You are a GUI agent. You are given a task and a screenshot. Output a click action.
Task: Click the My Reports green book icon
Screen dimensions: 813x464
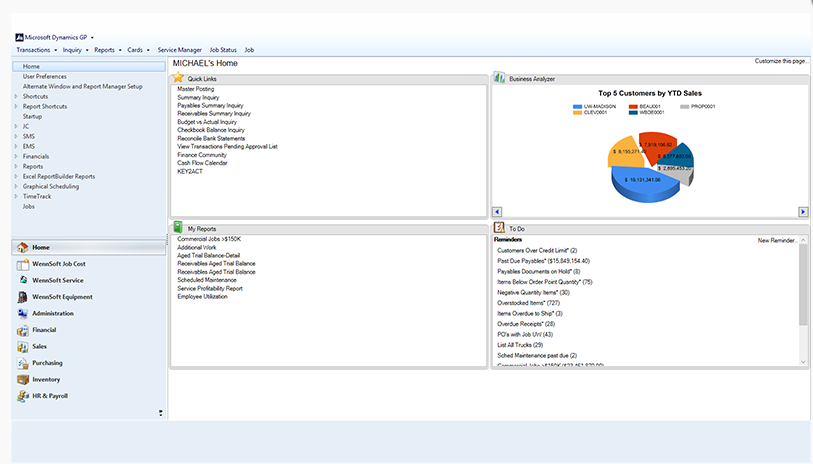178,227
